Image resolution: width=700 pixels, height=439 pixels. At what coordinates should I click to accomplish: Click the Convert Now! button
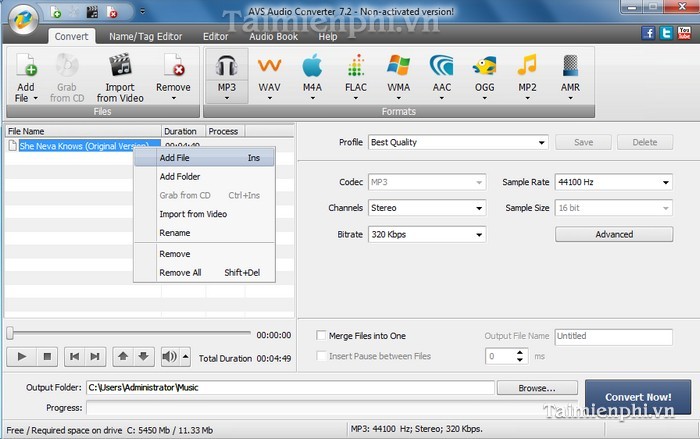(x=638, y=397)
